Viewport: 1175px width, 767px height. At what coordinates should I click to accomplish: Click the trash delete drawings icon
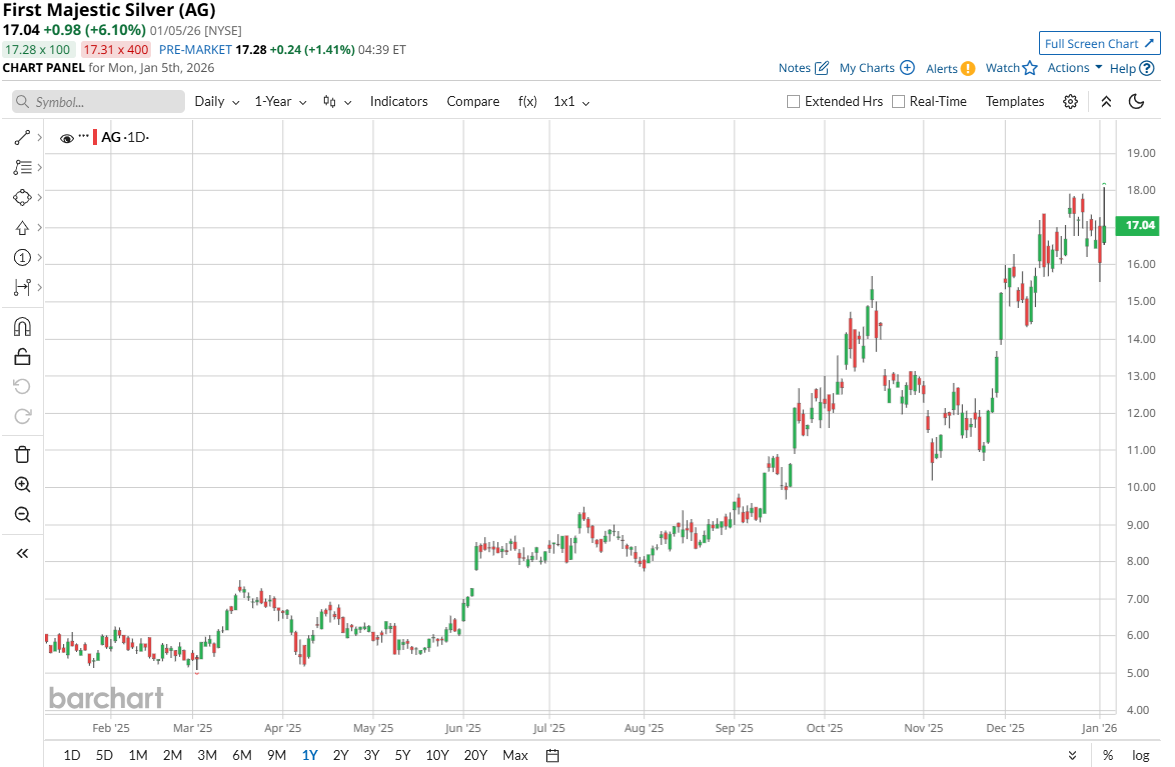click(22, 455)
